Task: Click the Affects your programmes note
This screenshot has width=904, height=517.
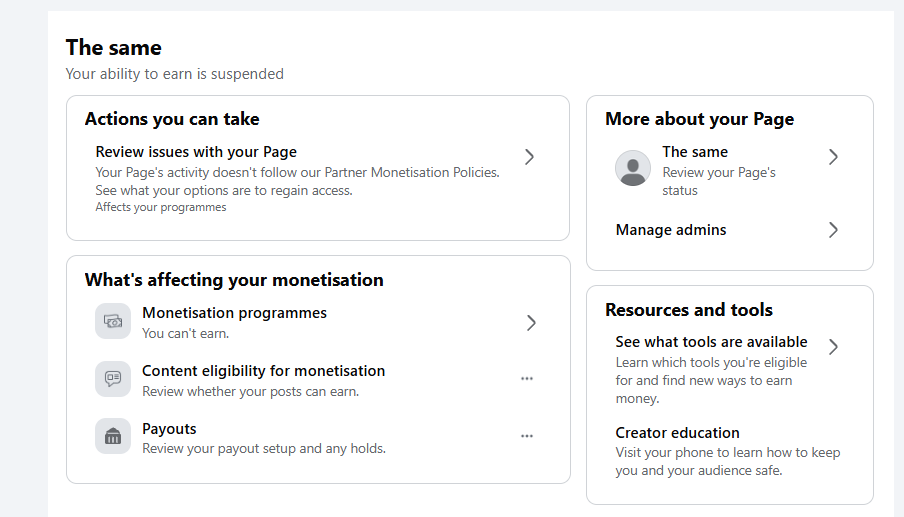Action: point(161,207)
